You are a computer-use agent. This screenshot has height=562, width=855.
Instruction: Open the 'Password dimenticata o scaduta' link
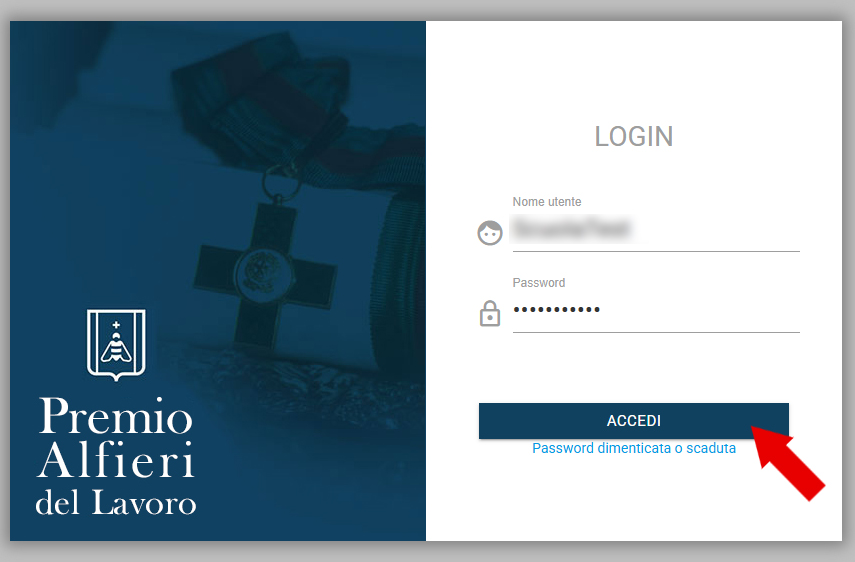pos(634,448)
